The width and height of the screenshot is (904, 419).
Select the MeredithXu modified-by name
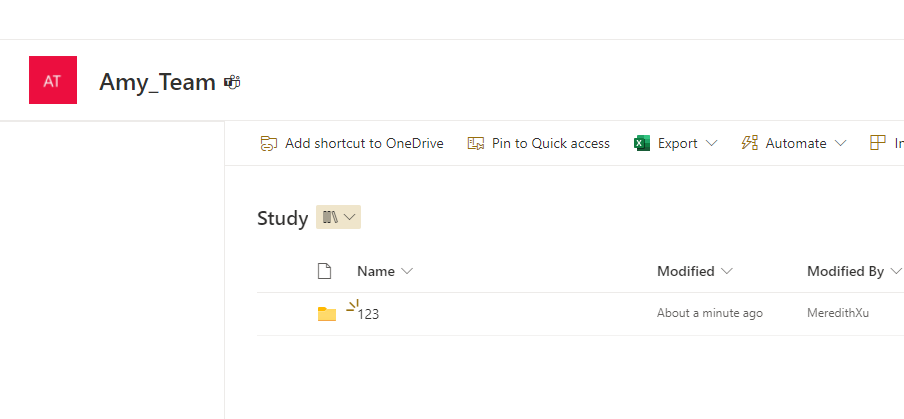pos(838,314)
